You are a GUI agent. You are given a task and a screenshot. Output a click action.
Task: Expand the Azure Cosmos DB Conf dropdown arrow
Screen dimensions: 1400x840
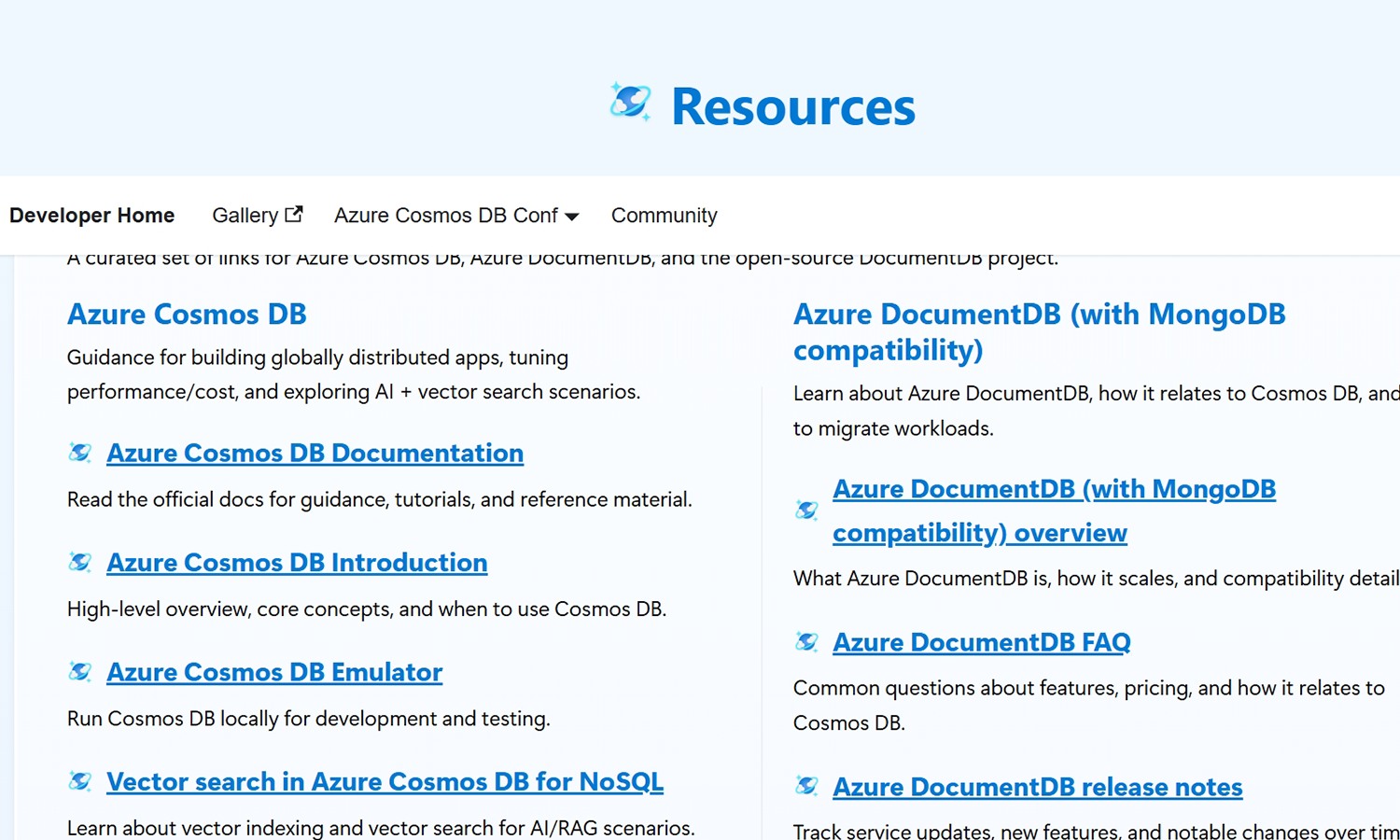[x=572, y=217]
